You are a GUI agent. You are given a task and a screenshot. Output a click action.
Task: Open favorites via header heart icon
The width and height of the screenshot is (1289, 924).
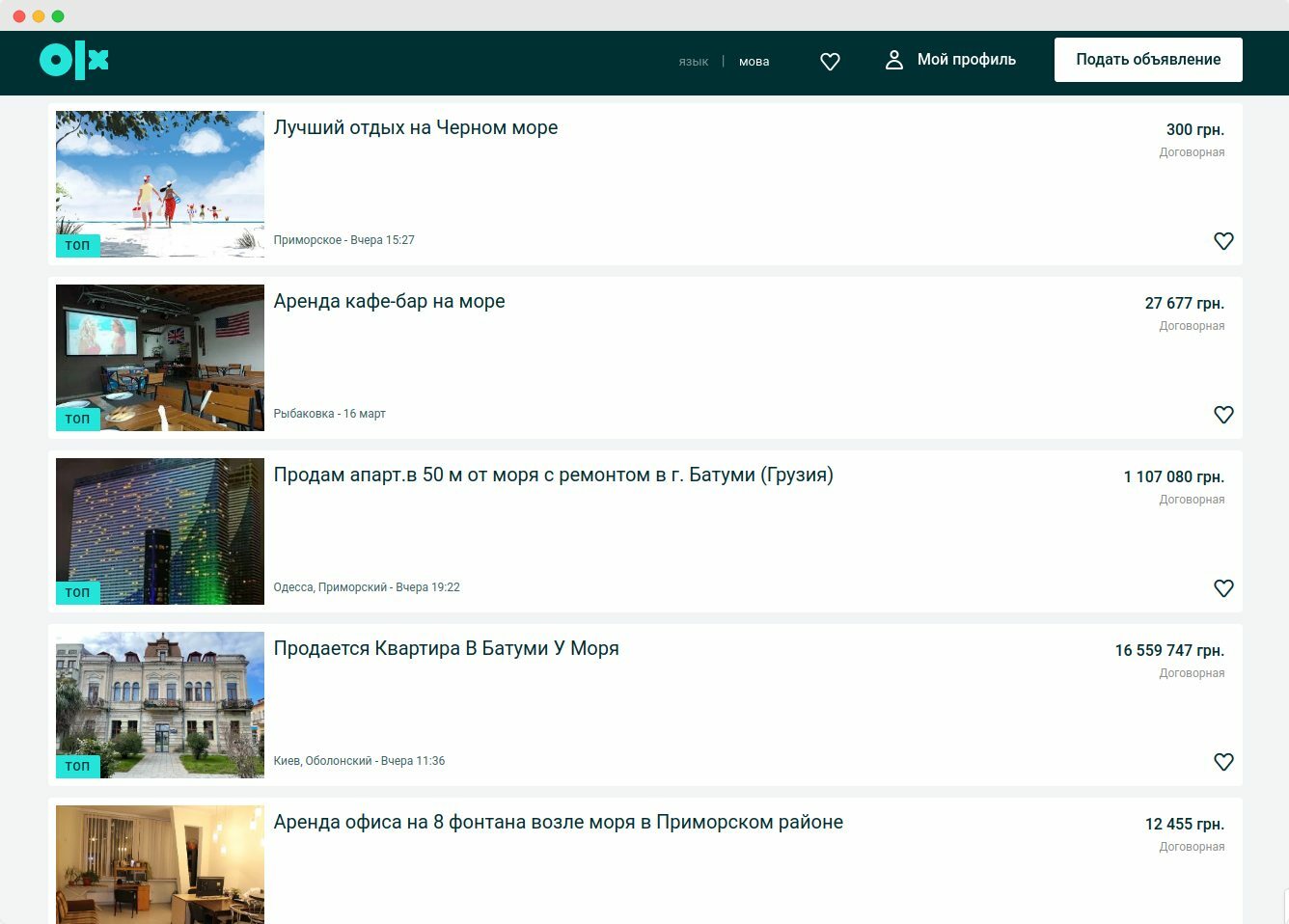[x=830, y=62]
